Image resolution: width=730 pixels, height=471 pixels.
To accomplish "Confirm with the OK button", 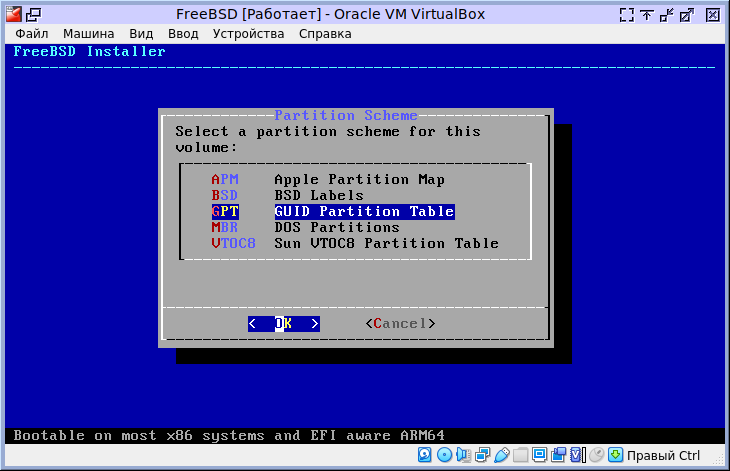I will pos(284,323).
